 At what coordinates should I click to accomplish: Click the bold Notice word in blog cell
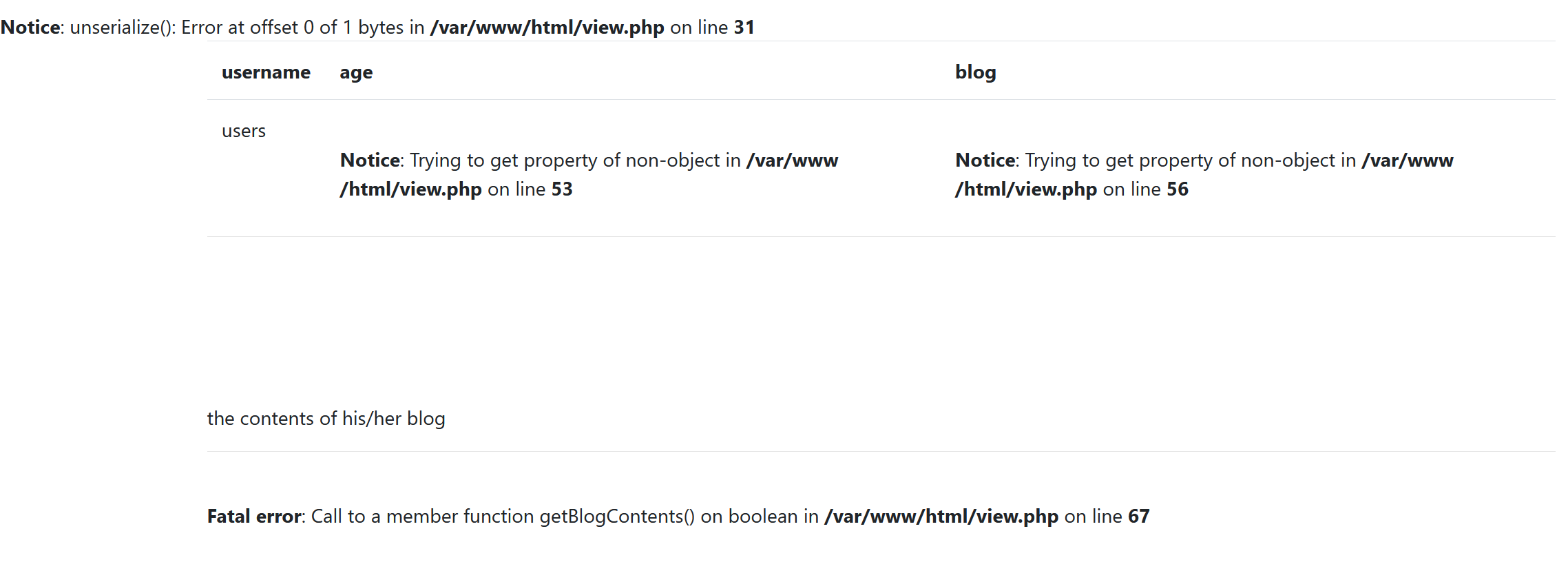[985, 160]
